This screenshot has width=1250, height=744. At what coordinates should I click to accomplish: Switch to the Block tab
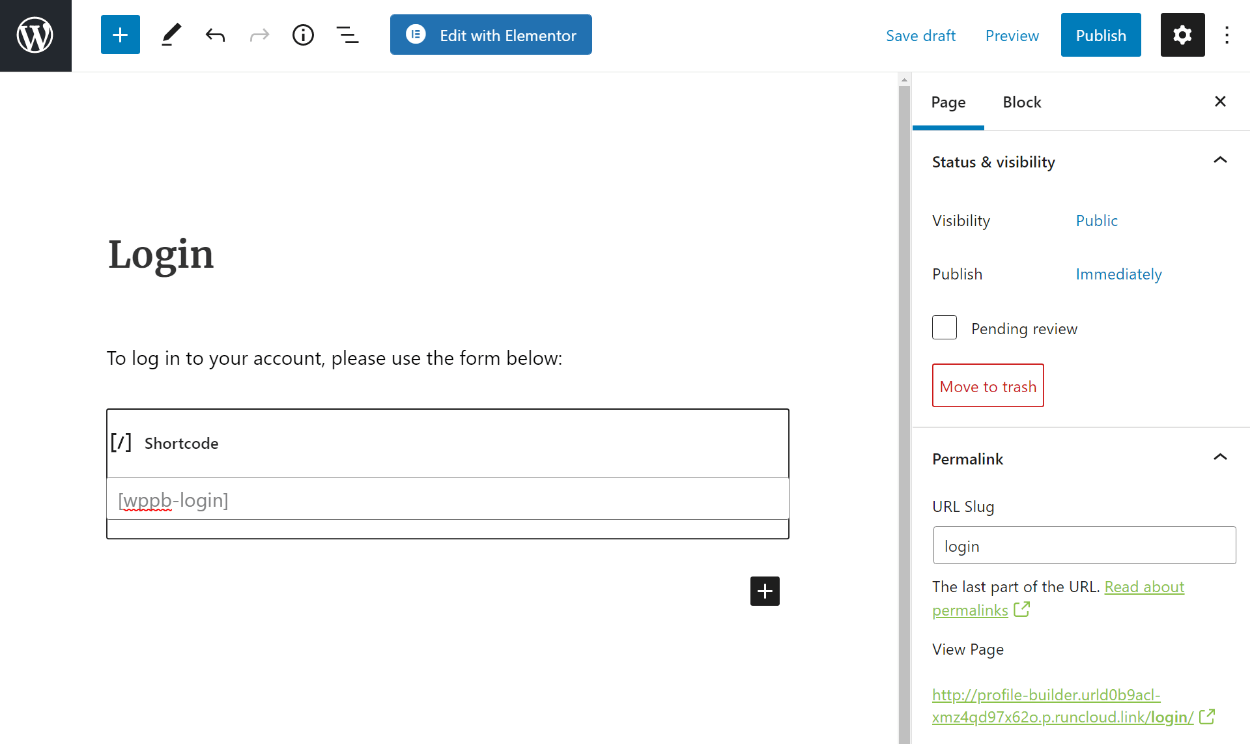coord(1022,102)
